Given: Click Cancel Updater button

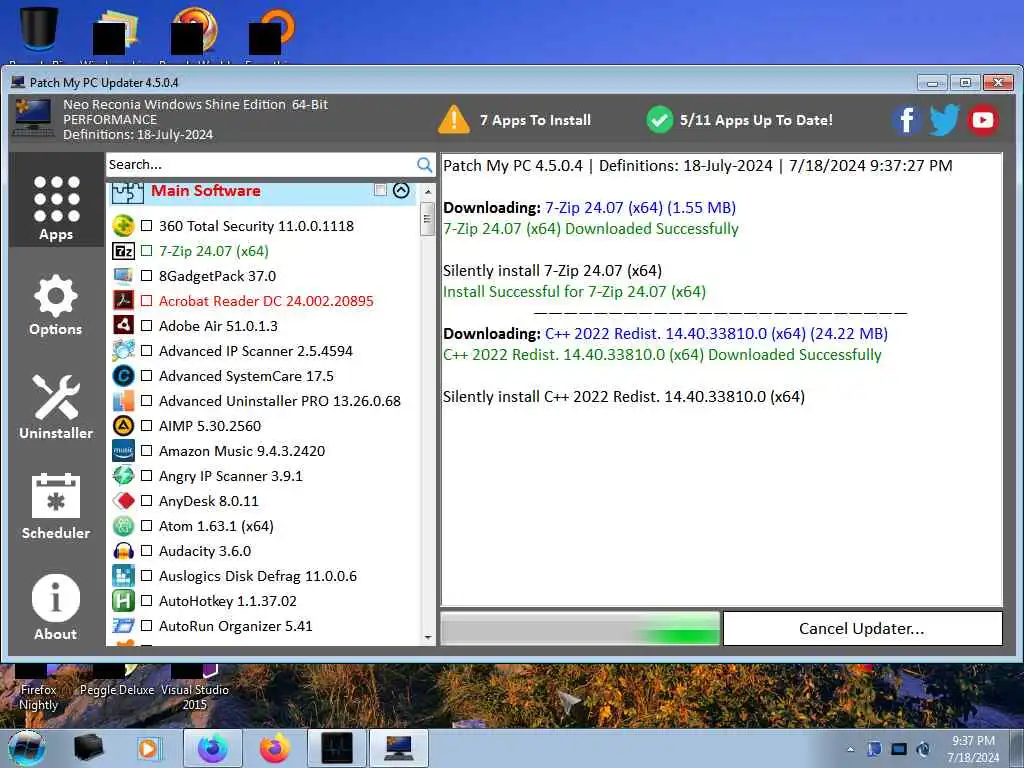Looking at the screenshot, I should pos(863,628).
